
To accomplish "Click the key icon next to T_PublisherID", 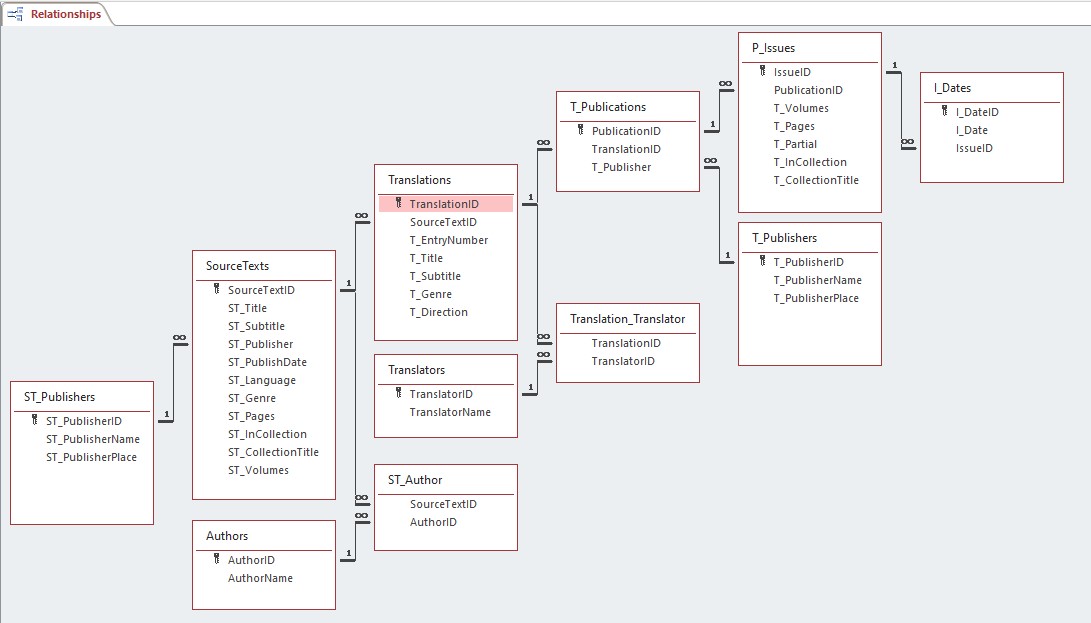I will [763, 260].
